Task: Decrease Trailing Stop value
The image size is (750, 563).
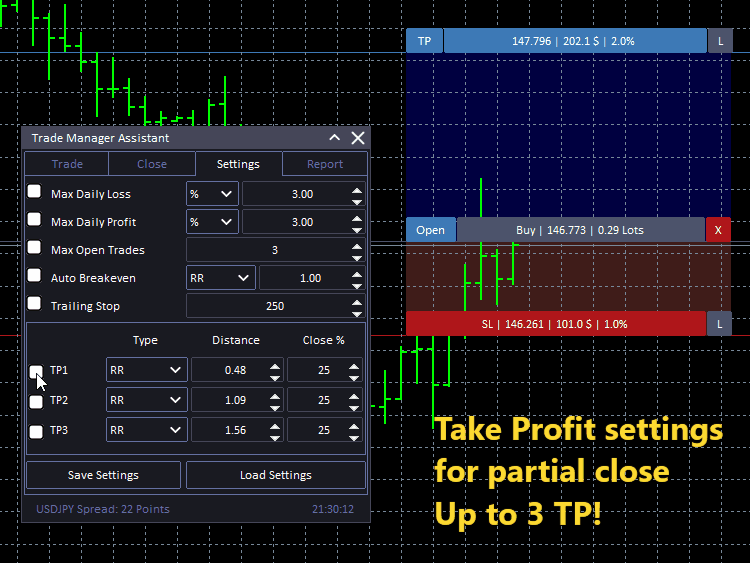Action: coord(357,314)
